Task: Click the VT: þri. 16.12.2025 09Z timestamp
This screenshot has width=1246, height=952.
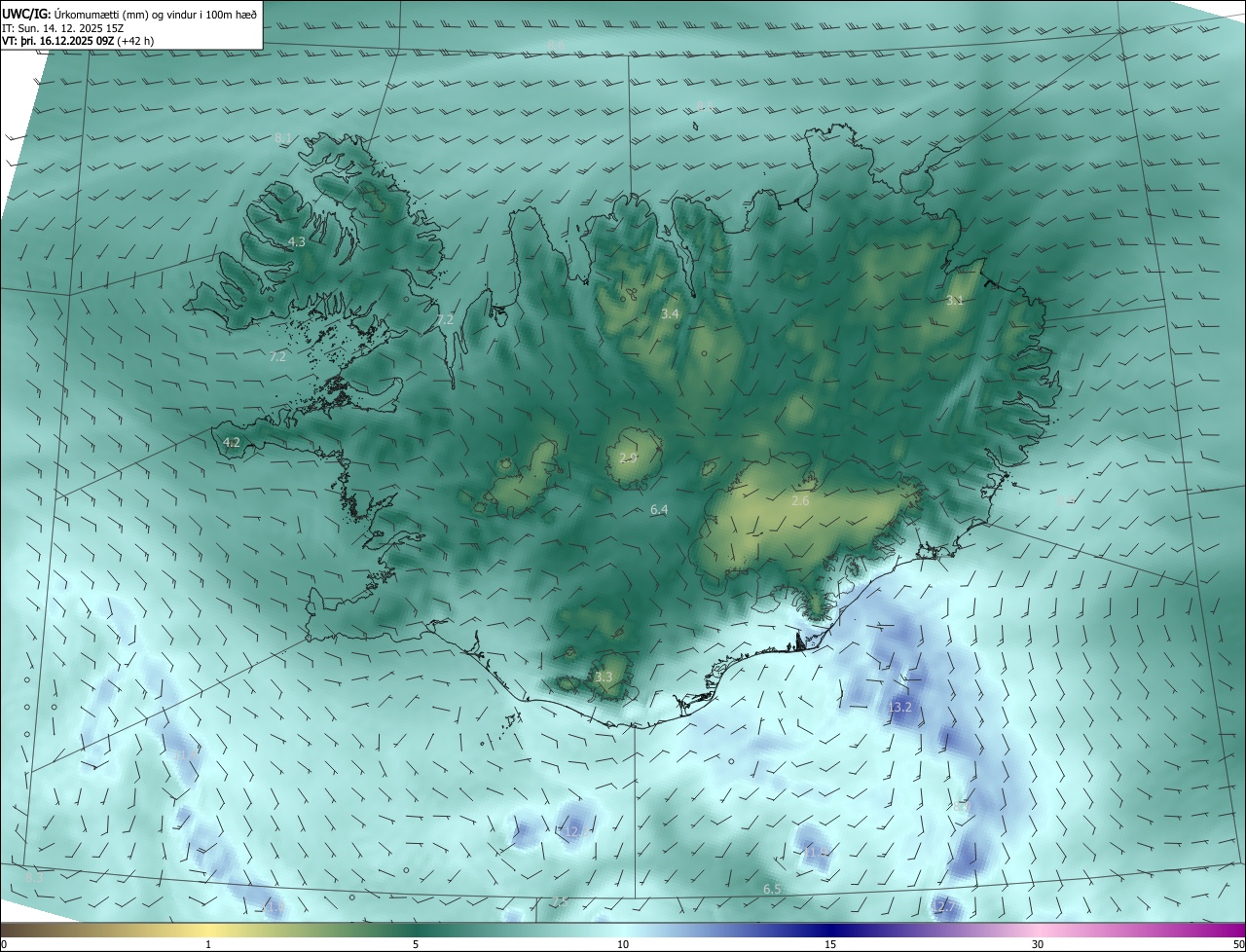Action: (57, 41)
